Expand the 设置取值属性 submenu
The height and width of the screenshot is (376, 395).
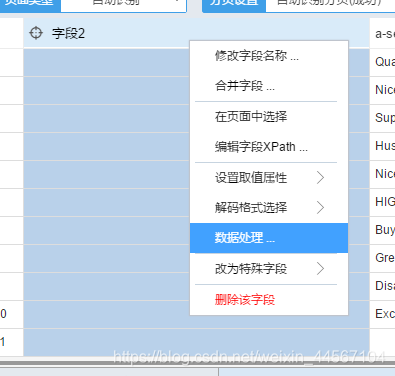269,178
